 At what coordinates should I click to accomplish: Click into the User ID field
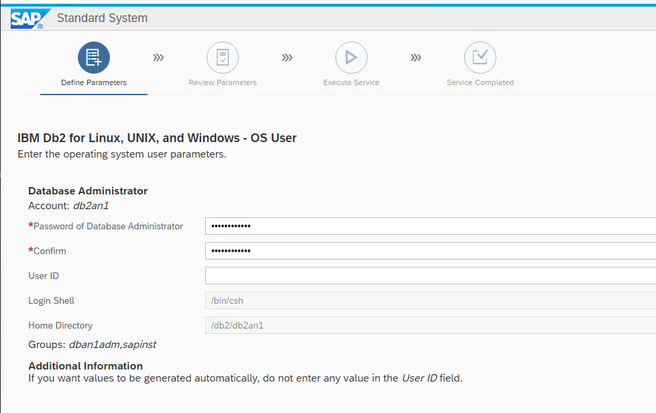coord(430,276)
